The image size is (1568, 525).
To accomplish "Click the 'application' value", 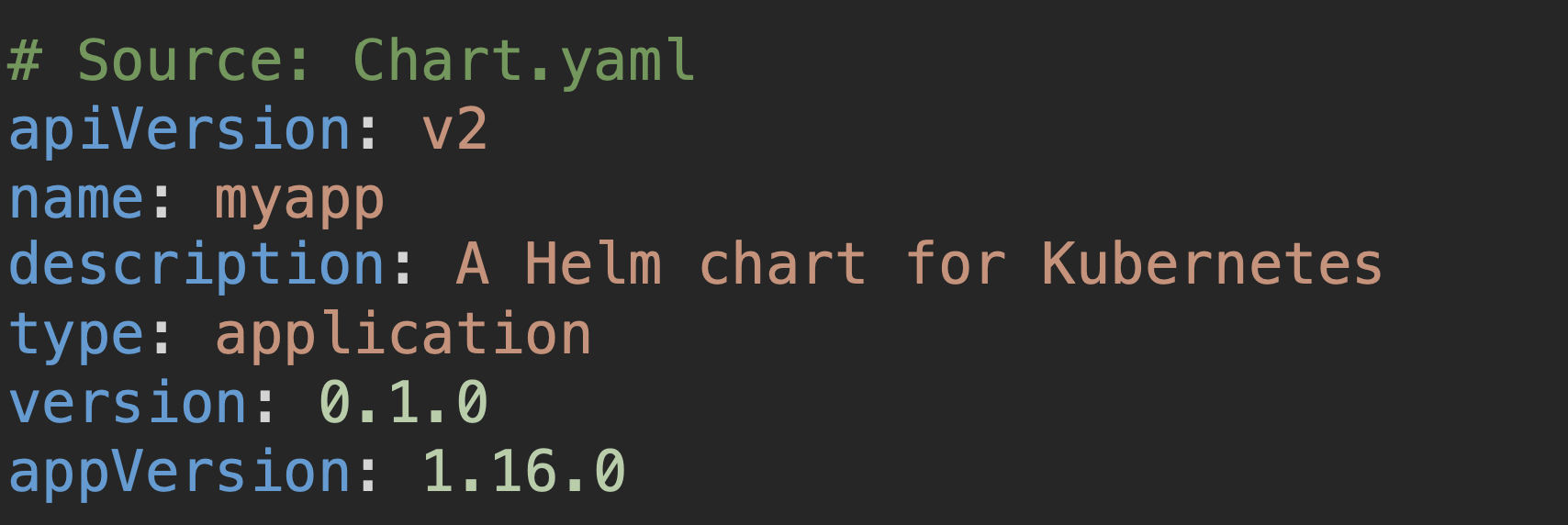I will [404, 334].
